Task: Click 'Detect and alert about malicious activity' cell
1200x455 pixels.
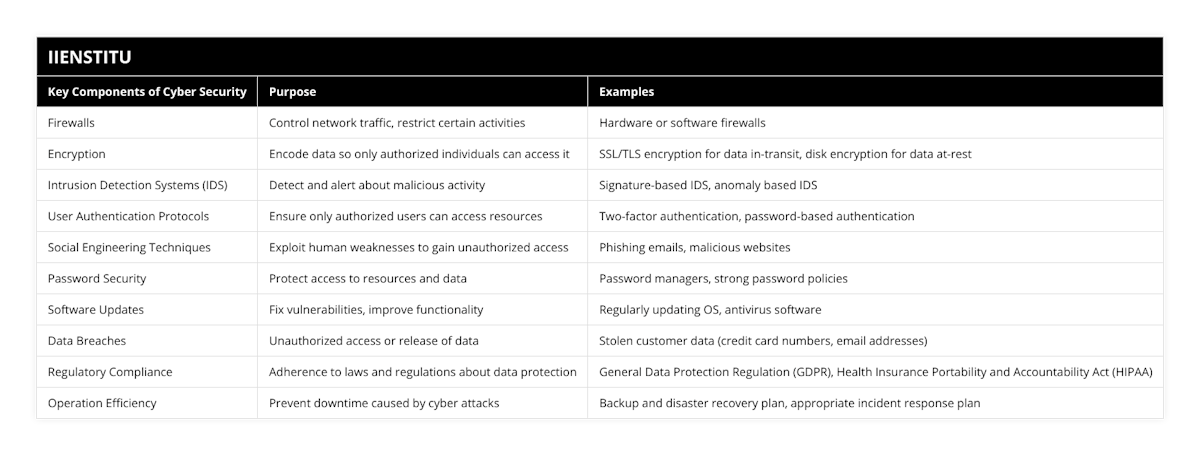Action: coord(377,185)
